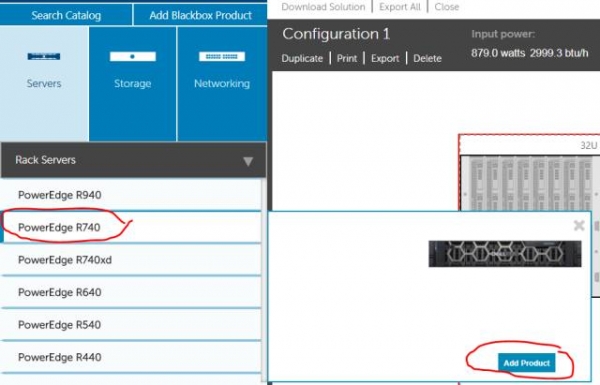
Task: Duplicate Configuration 1
Action: pyautogui.click(x=302, y=59)
